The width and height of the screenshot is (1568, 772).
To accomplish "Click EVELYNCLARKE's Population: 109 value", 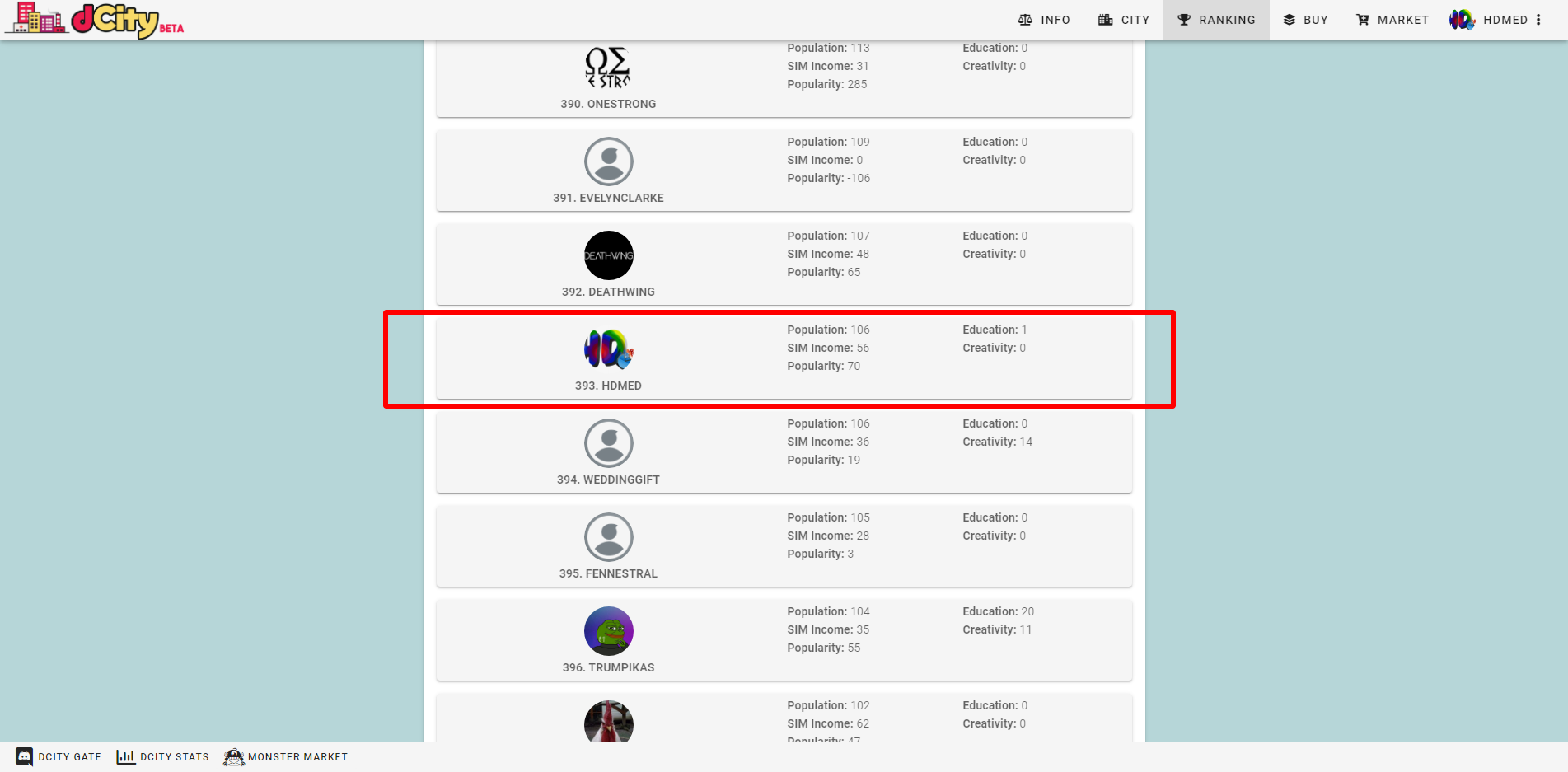I will pyautogui.click(x=828, y=142).
